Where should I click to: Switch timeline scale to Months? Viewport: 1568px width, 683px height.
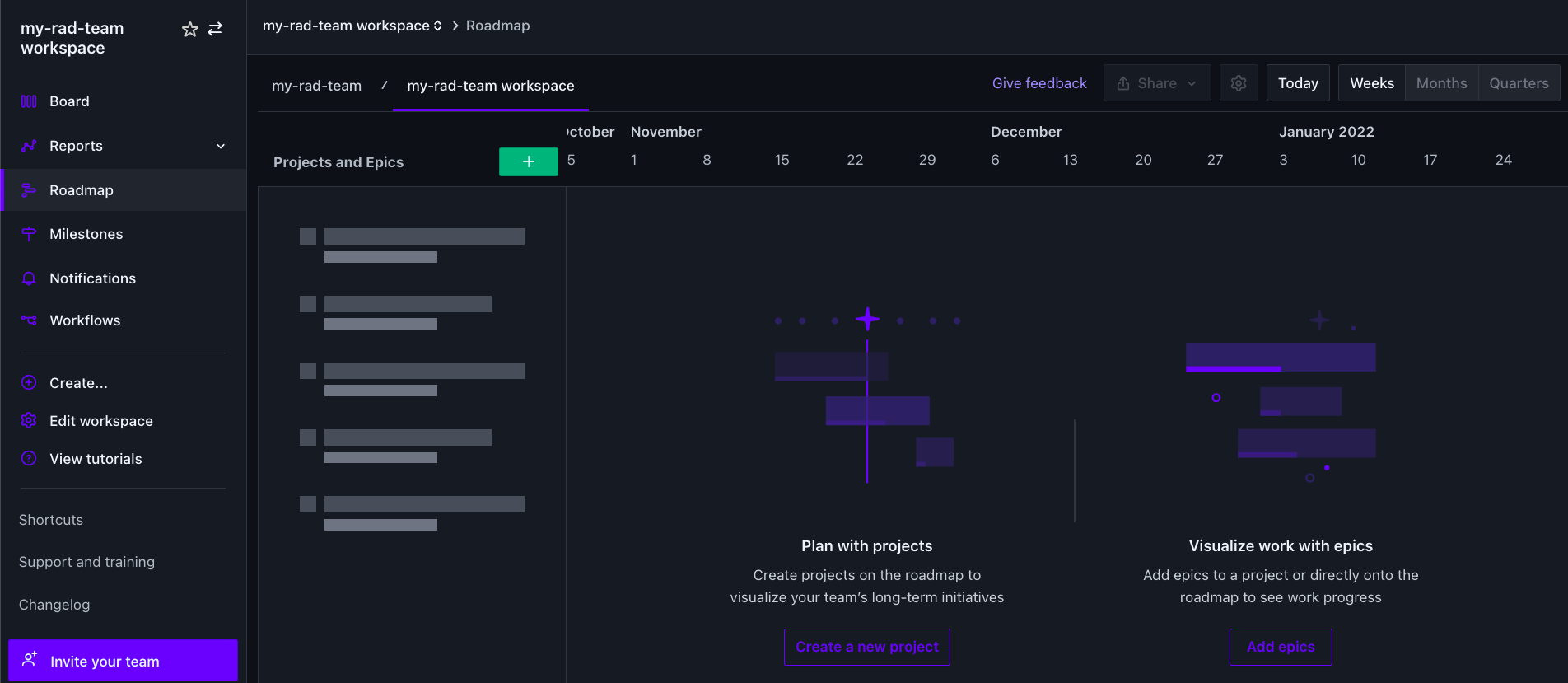[1441, 83]
